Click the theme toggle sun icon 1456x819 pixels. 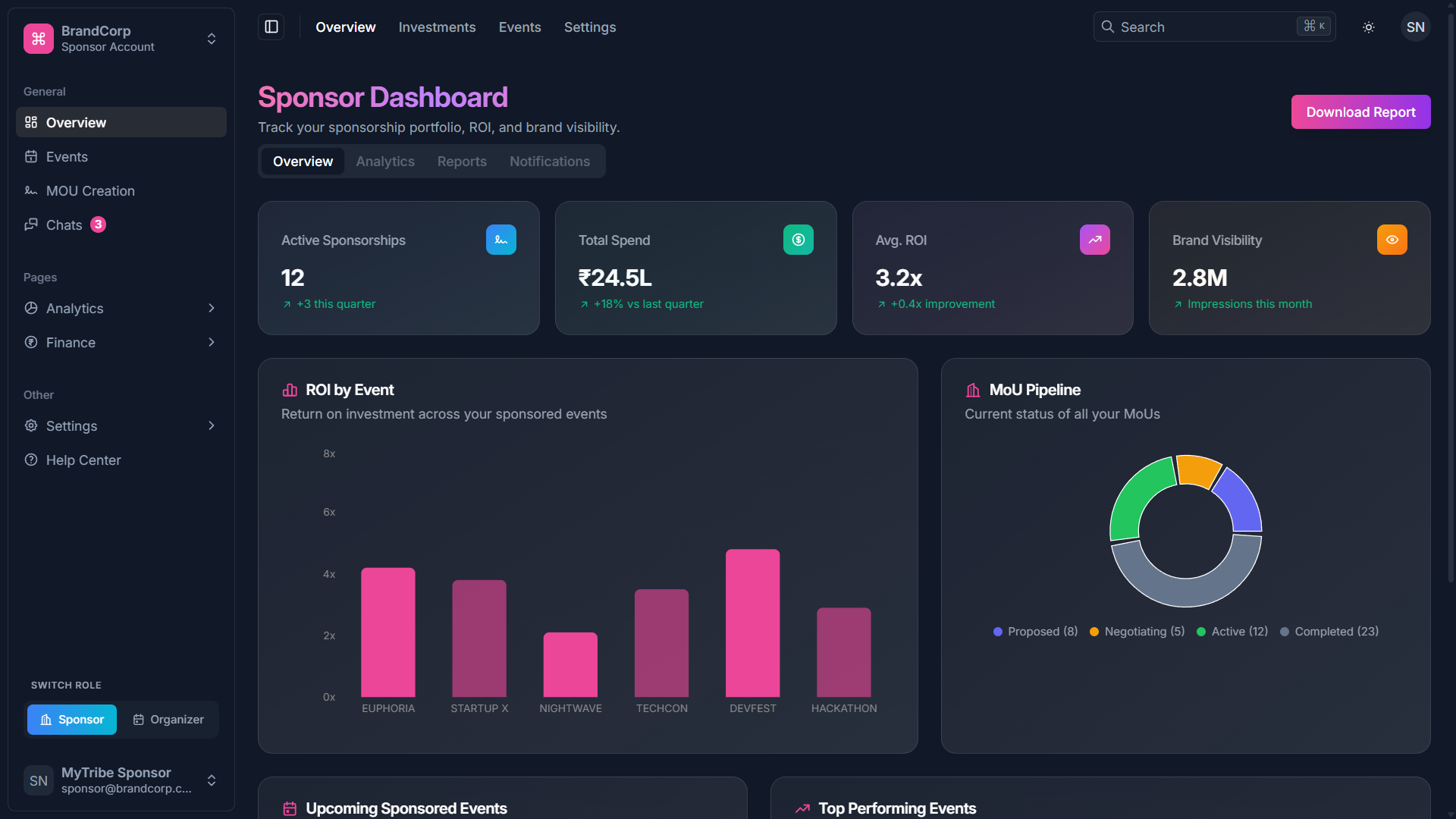point(1369,27)
